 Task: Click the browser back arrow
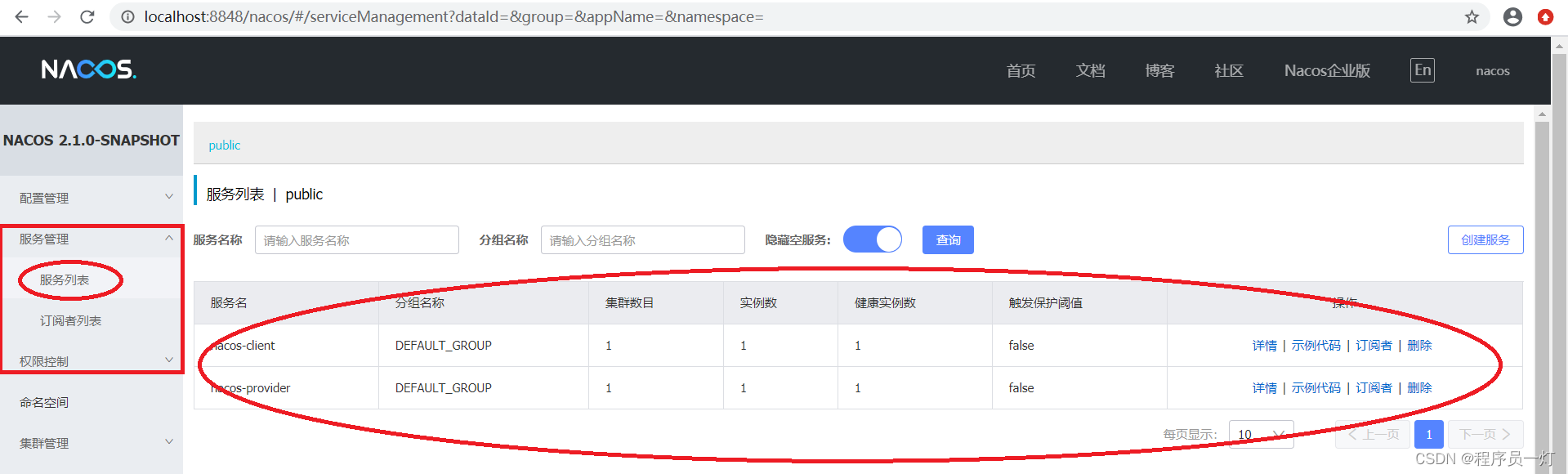(22, 16)
